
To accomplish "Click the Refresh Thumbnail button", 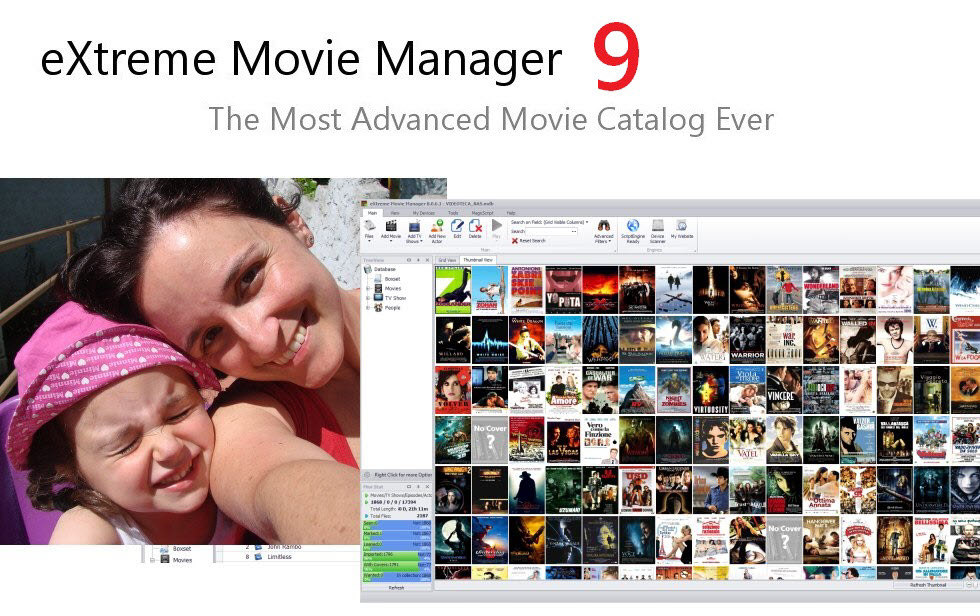I will pos(928,585).
